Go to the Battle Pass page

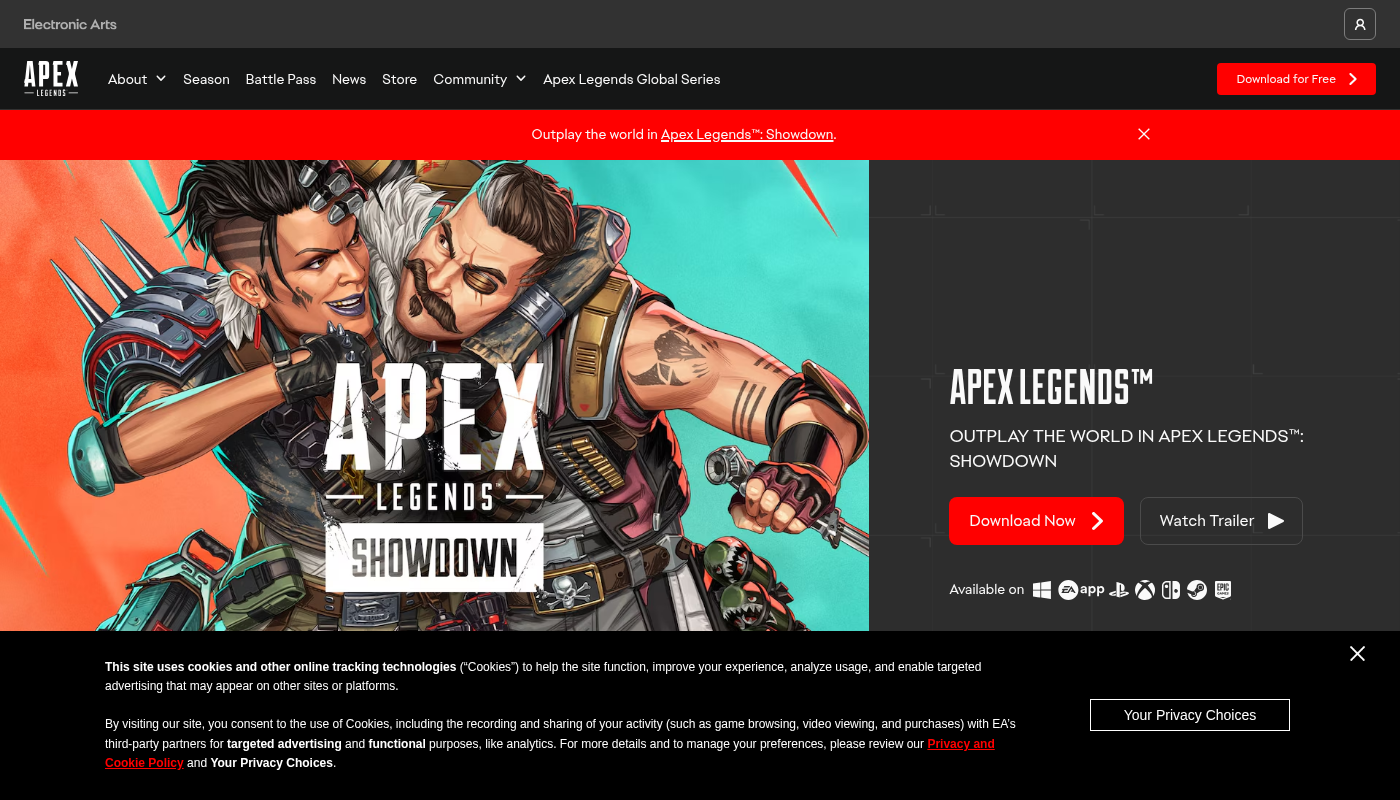[281, 79]
